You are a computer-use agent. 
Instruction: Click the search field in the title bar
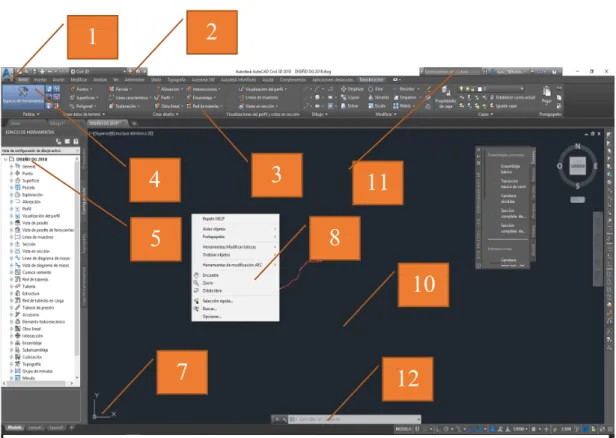[452, 71]
